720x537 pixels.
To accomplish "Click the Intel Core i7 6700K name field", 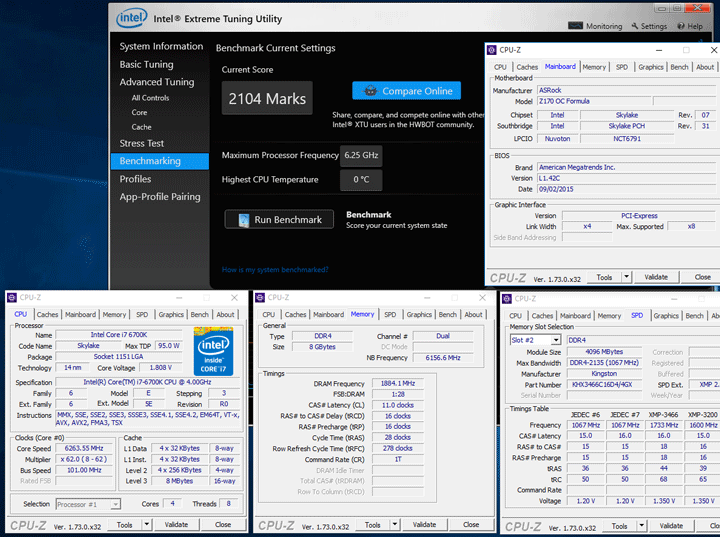I will tap(118, 335).
